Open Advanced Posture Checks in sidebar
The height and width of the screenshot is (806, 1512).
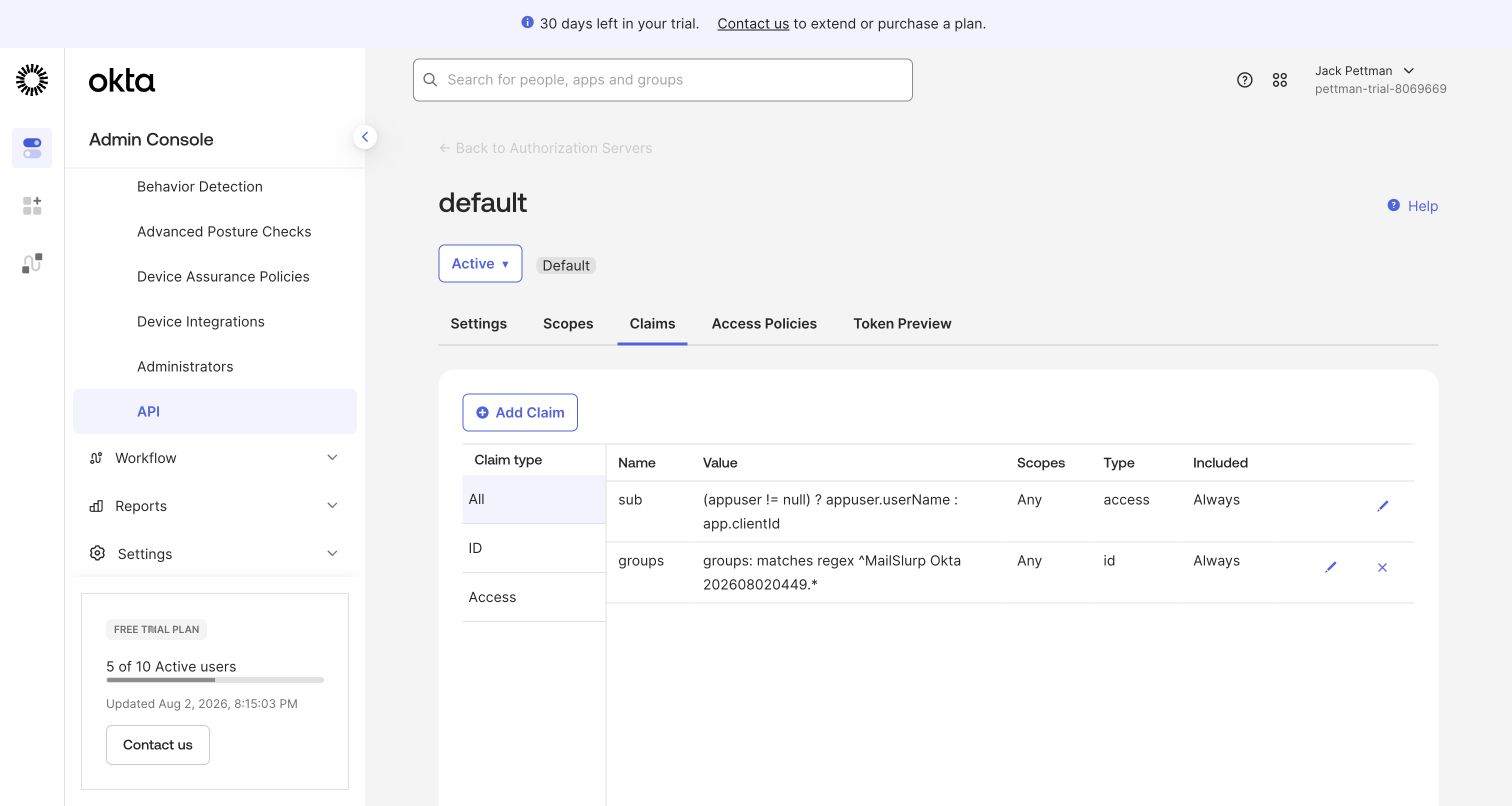(x=224, y=231)
